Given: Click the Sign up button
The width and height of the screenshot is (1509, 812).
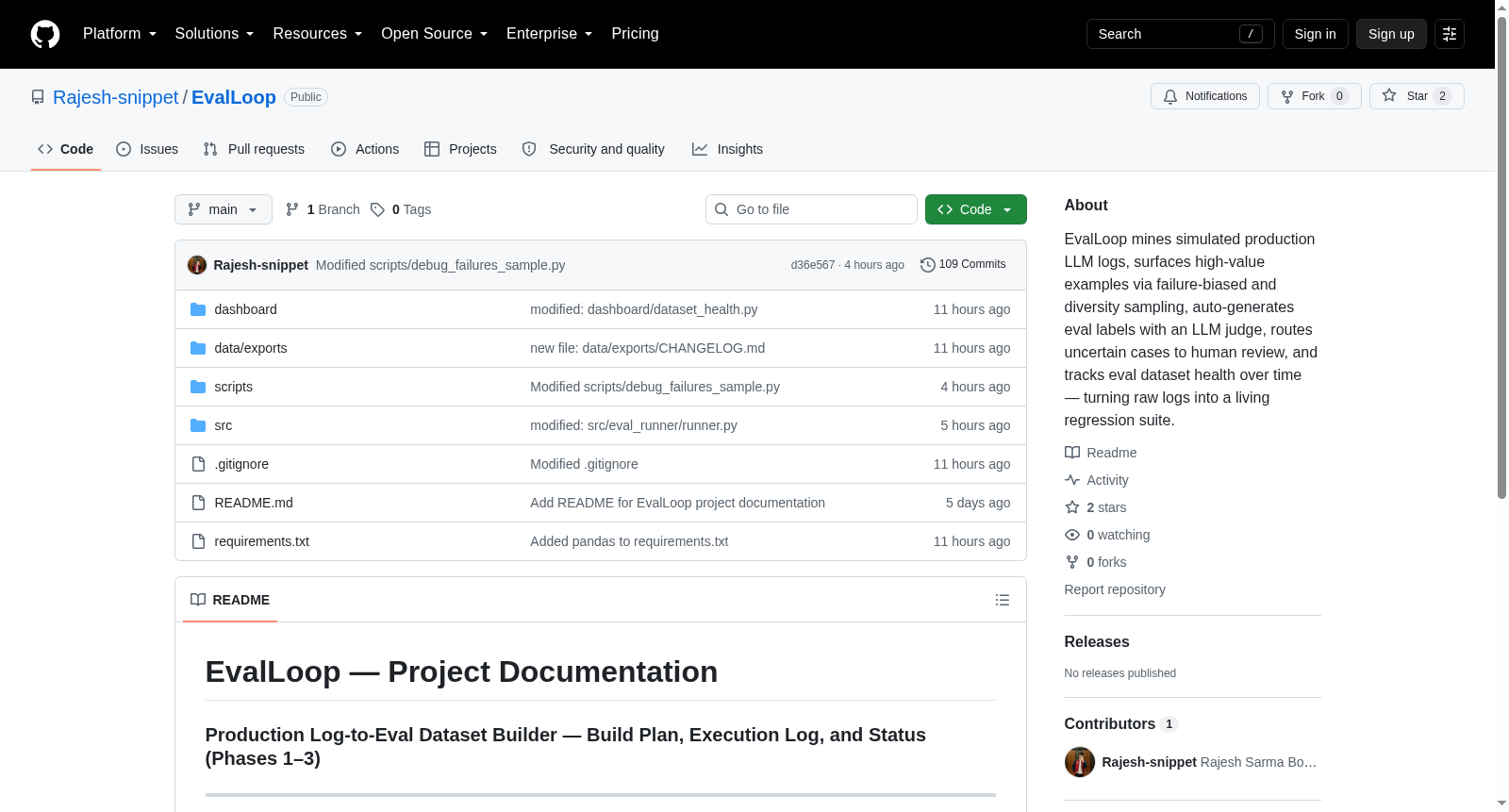Looking at the screenshot, I should click(1391, 34).
